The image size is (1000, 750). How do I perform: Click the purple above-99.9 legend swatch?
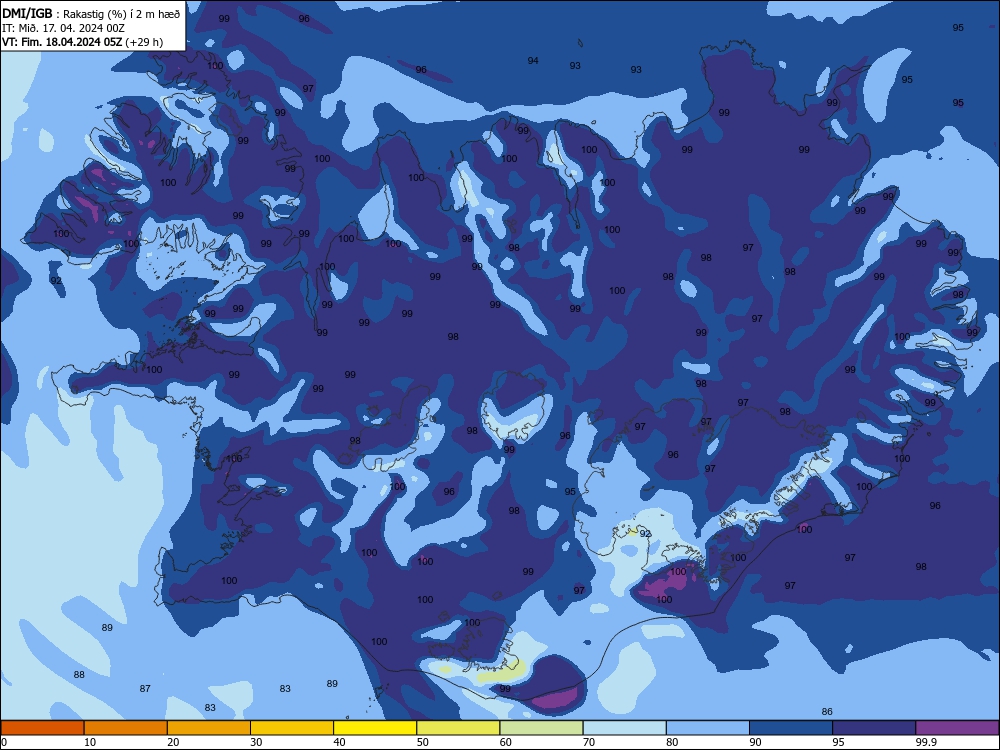(x=957, y=728)
